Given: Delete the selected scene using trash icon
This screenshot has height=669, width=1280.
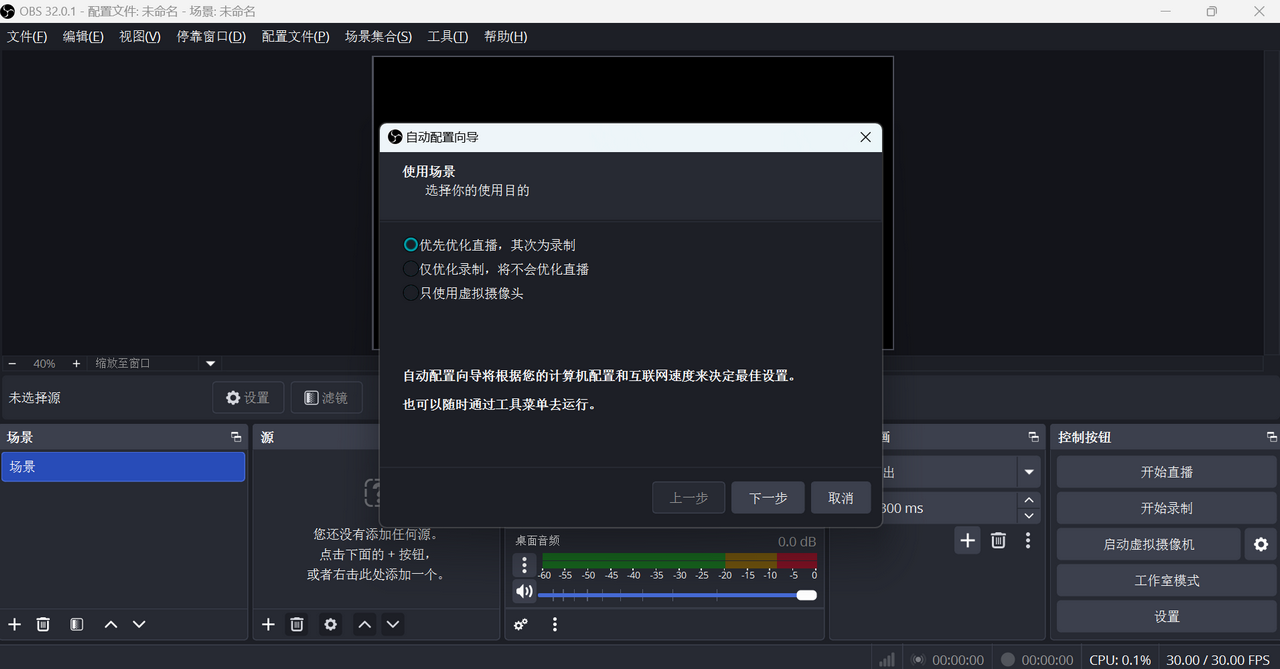Looking at the screenshot, I should tap(43, 624).
